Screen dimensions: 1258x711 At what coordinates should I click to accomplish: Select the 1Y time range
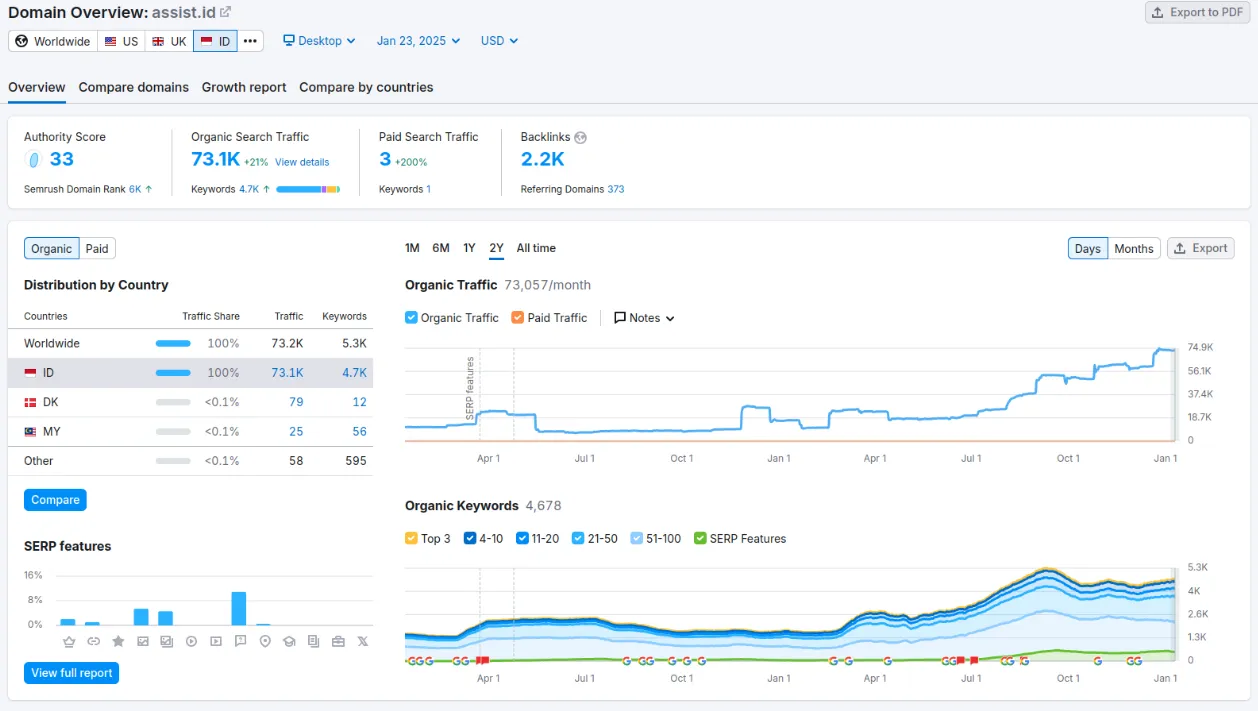pyautogui.click(x=469, y=248)
